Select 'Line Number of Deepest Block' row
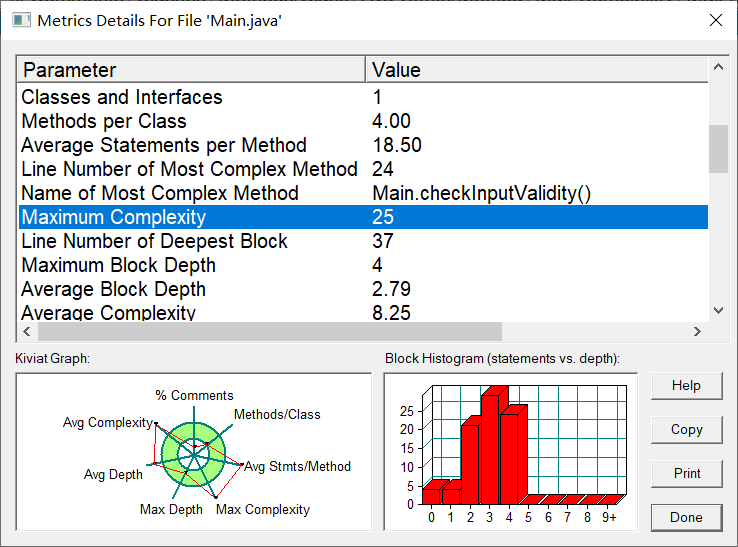This screenshot has width=738, height=547. (x=363, y=241)
